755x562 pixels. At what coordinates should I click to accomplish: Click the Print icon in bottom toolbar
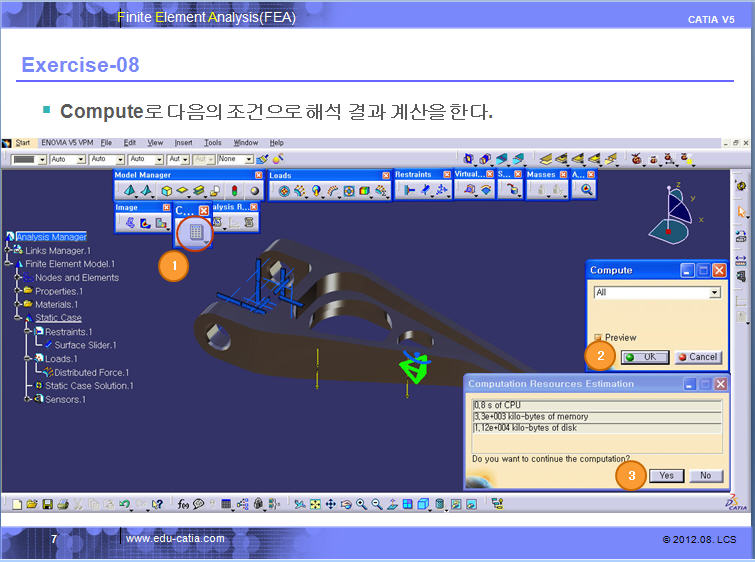[x=62, y=504]
